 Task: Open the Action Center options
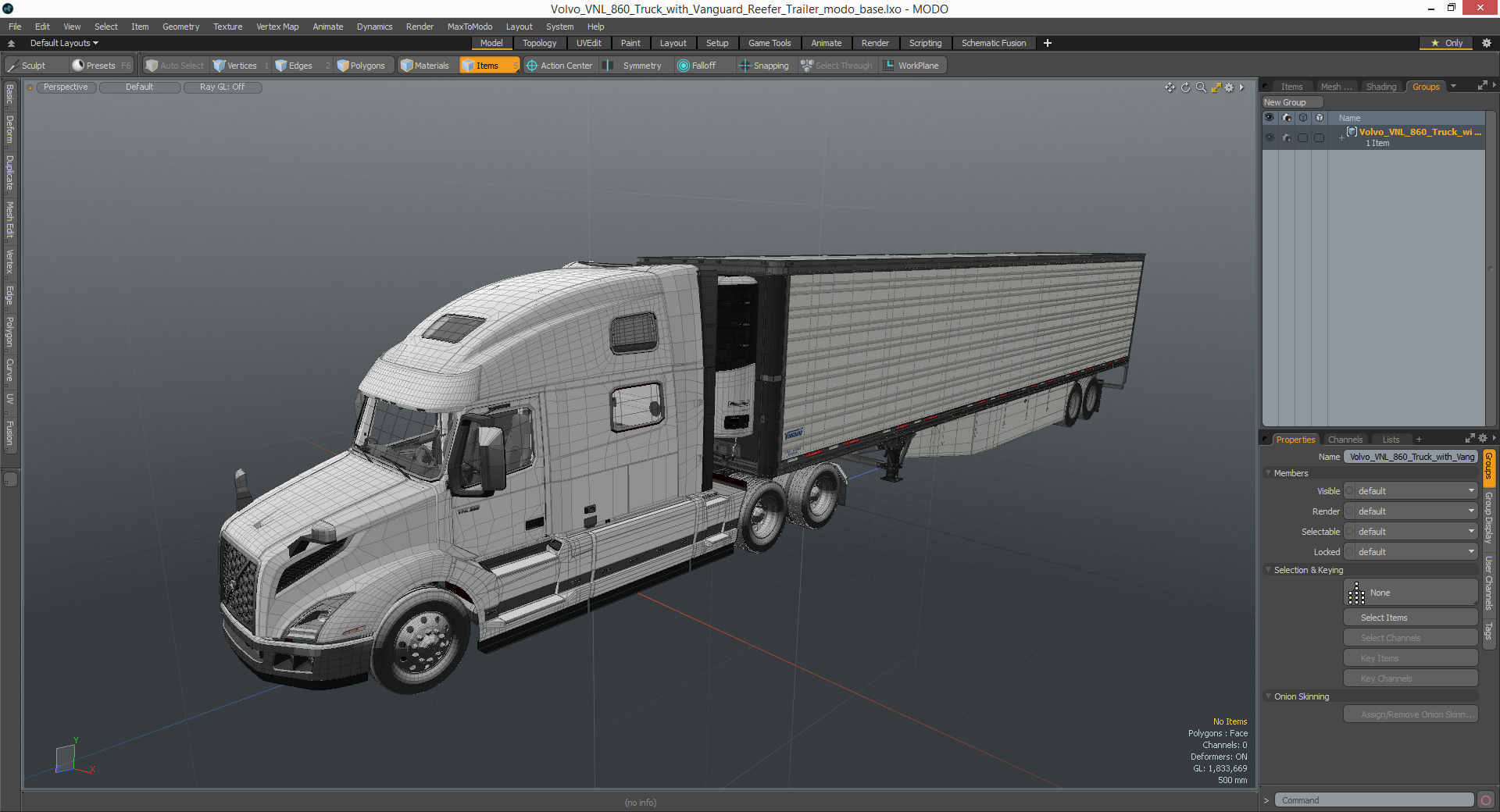click(x=561, y=66)
